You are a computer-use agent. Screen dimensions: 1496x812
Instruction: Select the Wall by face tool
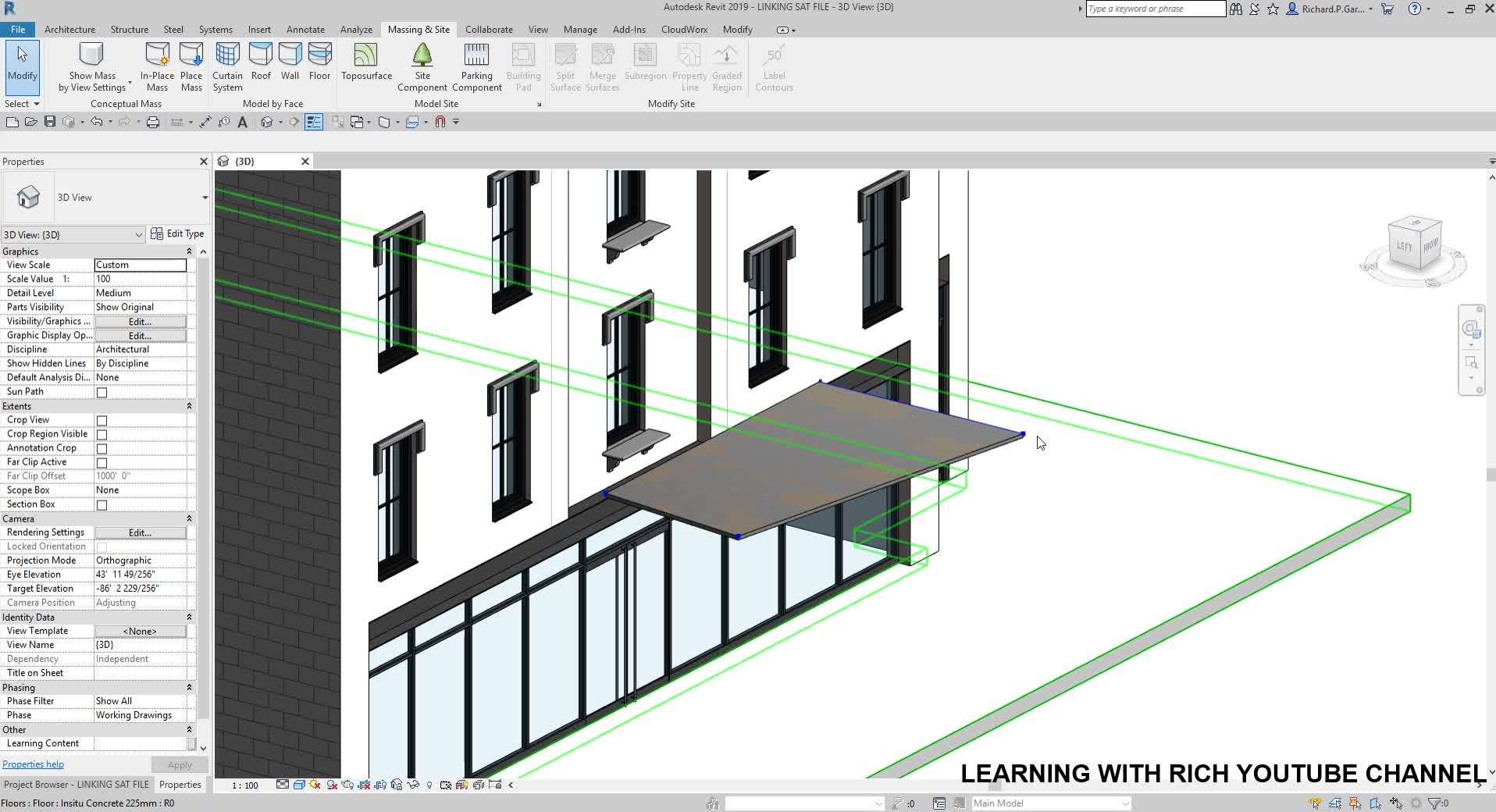[x=290, y=62]
